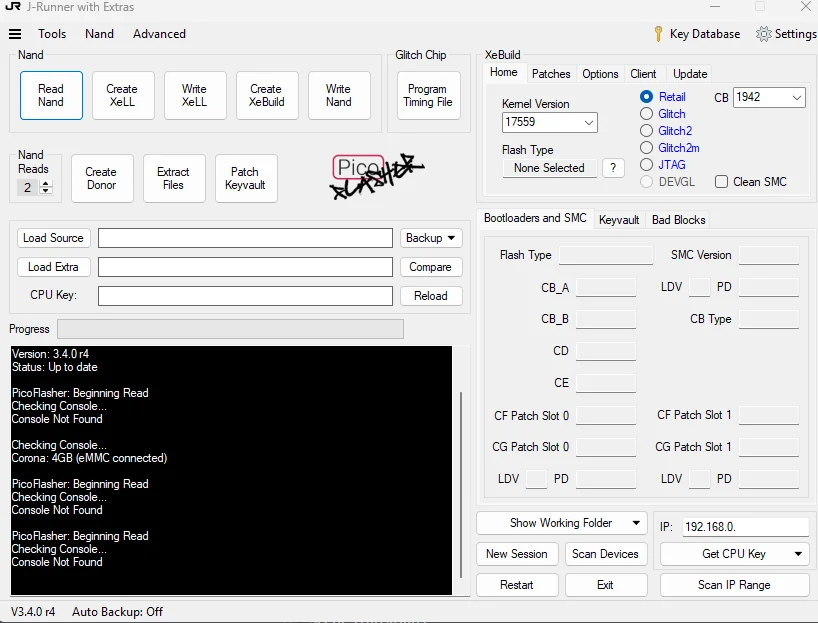Click the Patch Keyvault button
The image size is (818, 623).
tap(246, 178)
